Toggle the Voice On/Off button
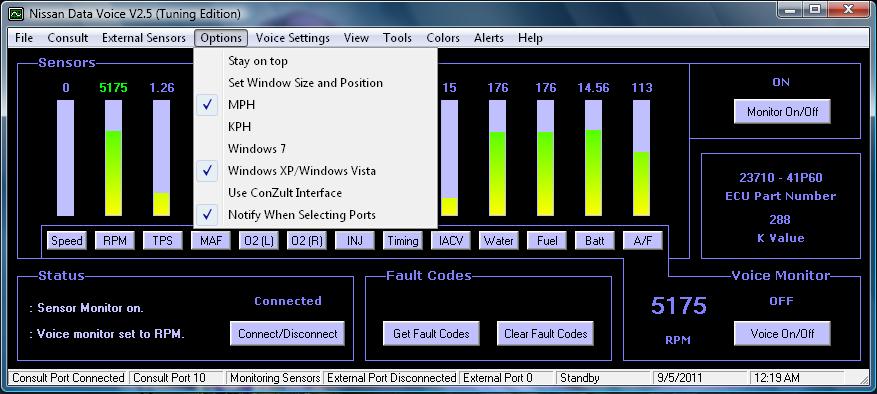 point(782,334)
